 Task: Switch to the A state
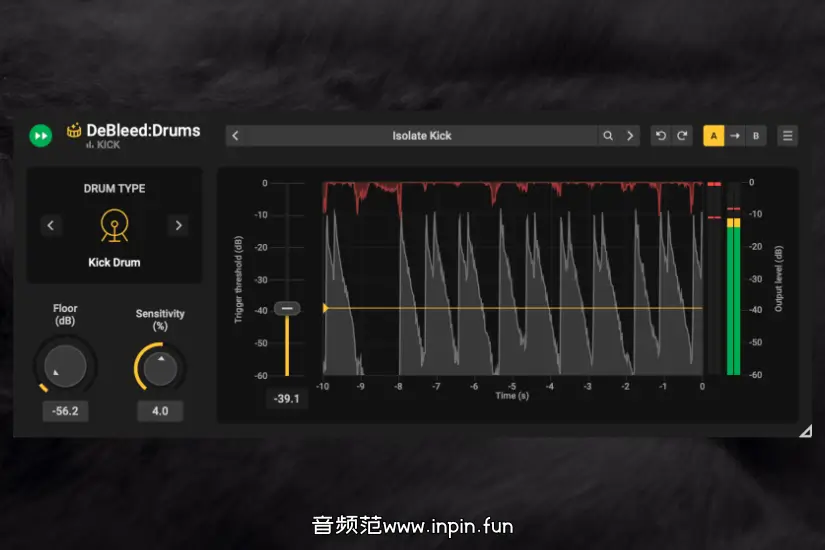(x=714, y=136)
